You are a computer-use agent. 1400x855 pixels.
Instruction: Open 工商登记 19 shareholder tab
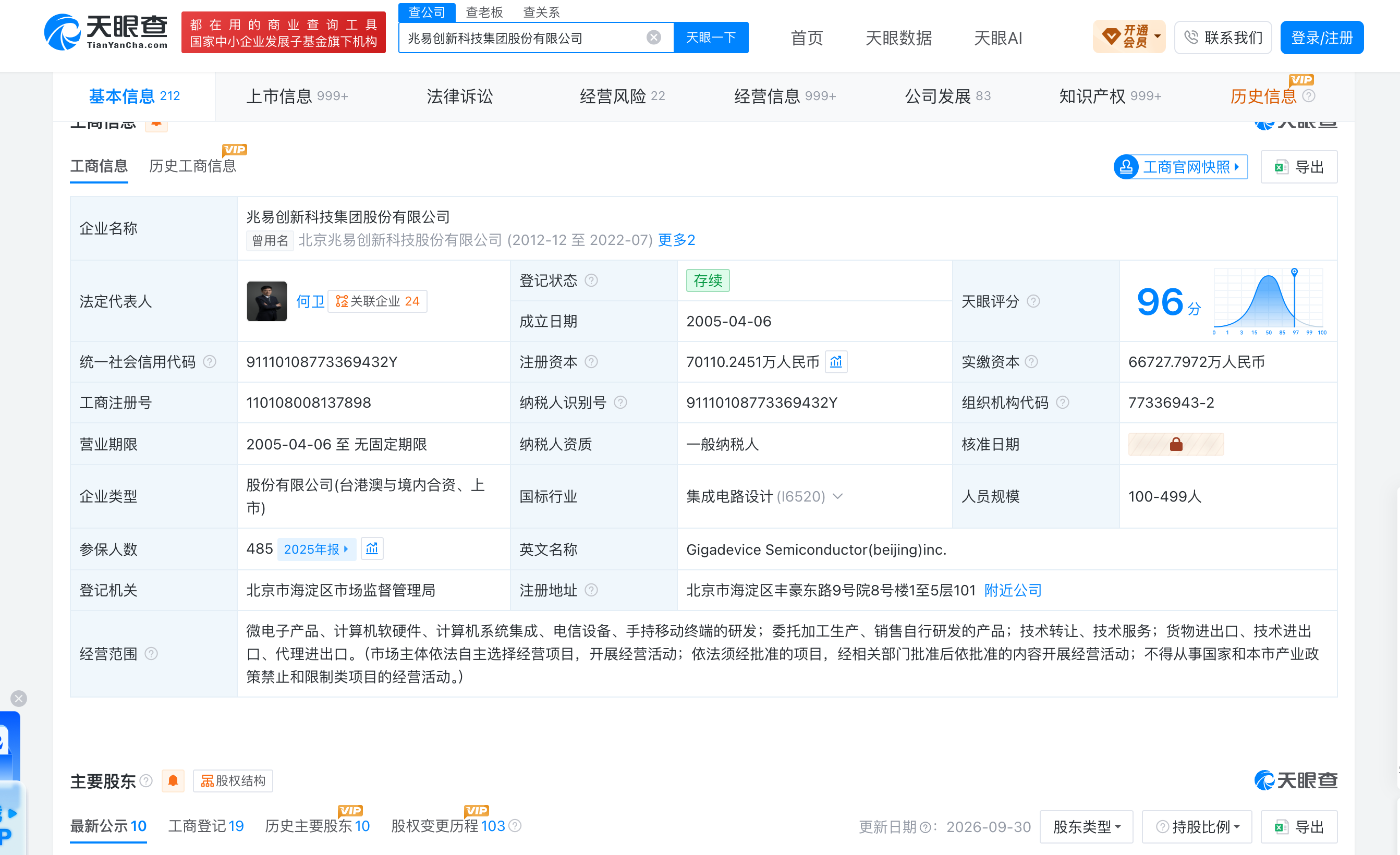(205, 826)
